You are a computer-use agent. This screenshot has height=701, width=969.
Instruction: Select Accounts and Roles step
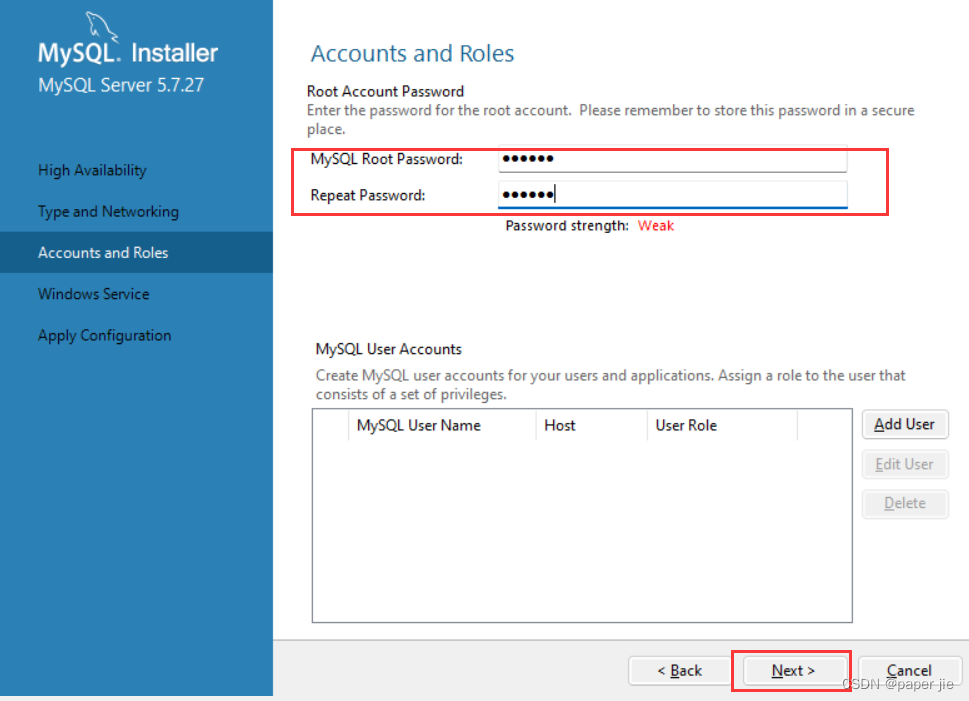tap(136, 252)
